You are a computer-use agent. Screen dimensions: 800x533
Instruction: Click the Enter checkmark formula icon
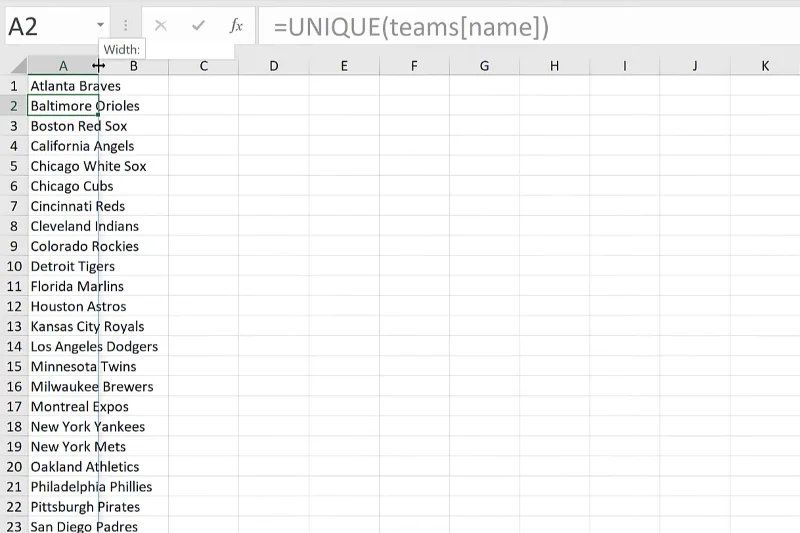tap(198, 26)
